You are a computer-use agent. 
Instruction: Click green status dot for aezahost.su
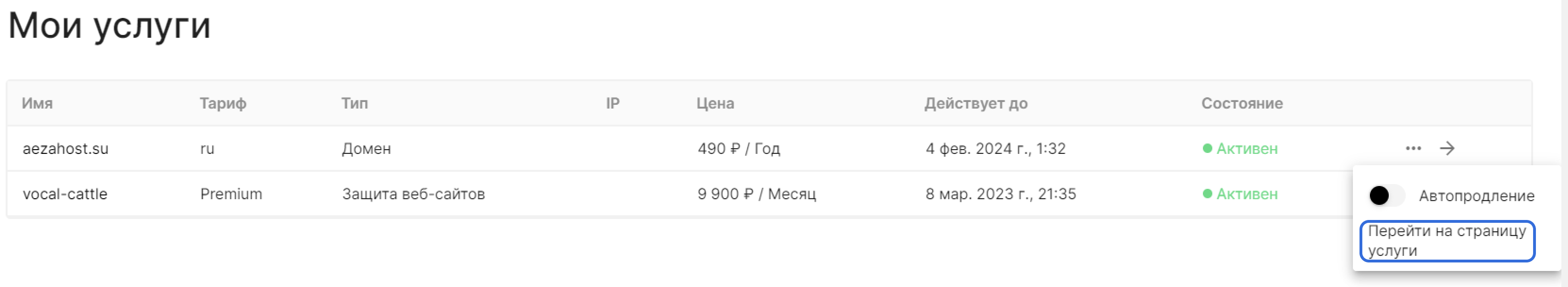click(x=1207, y=148)
